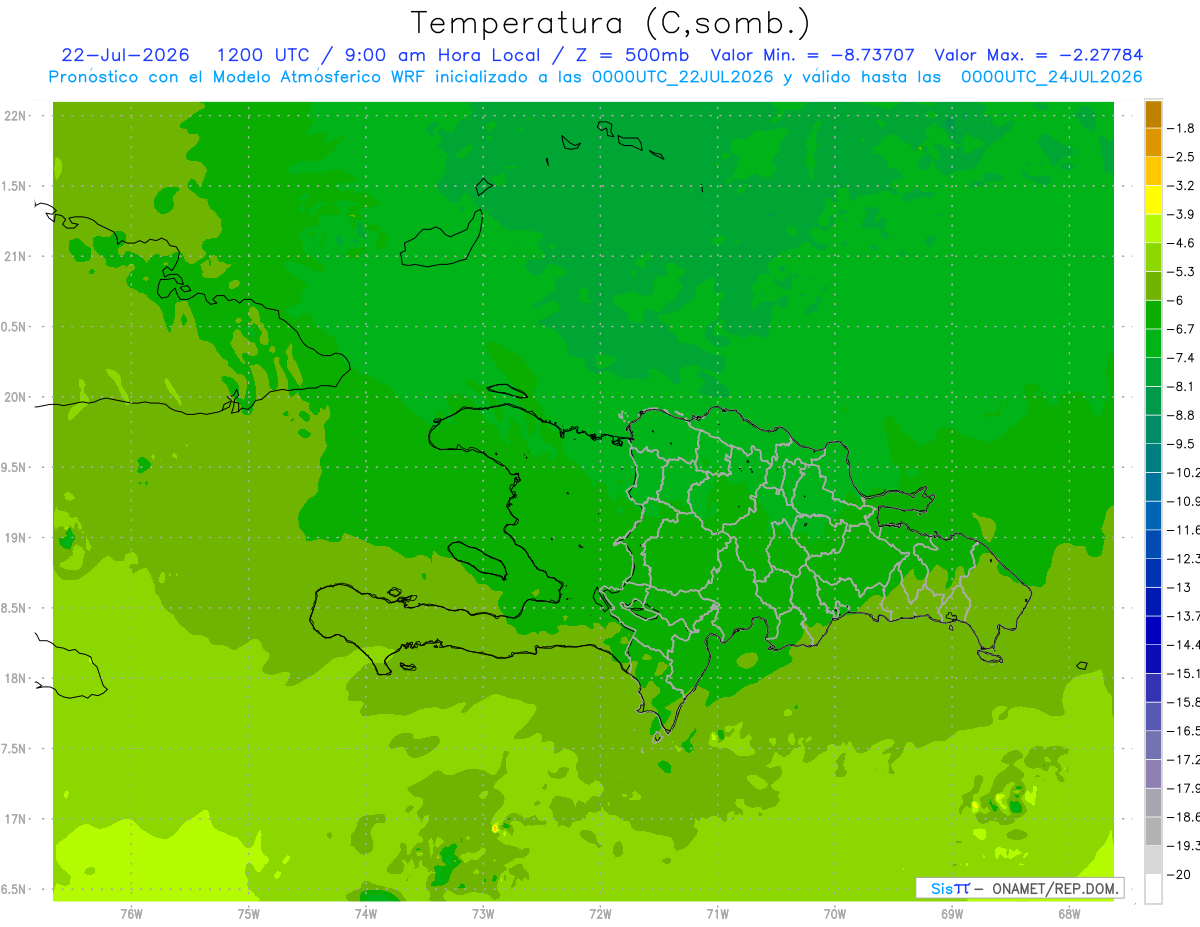Viewport: 1200px width, 927px height.
Task: Click the '20N' latitude axis label
Action: coord(17,397)
